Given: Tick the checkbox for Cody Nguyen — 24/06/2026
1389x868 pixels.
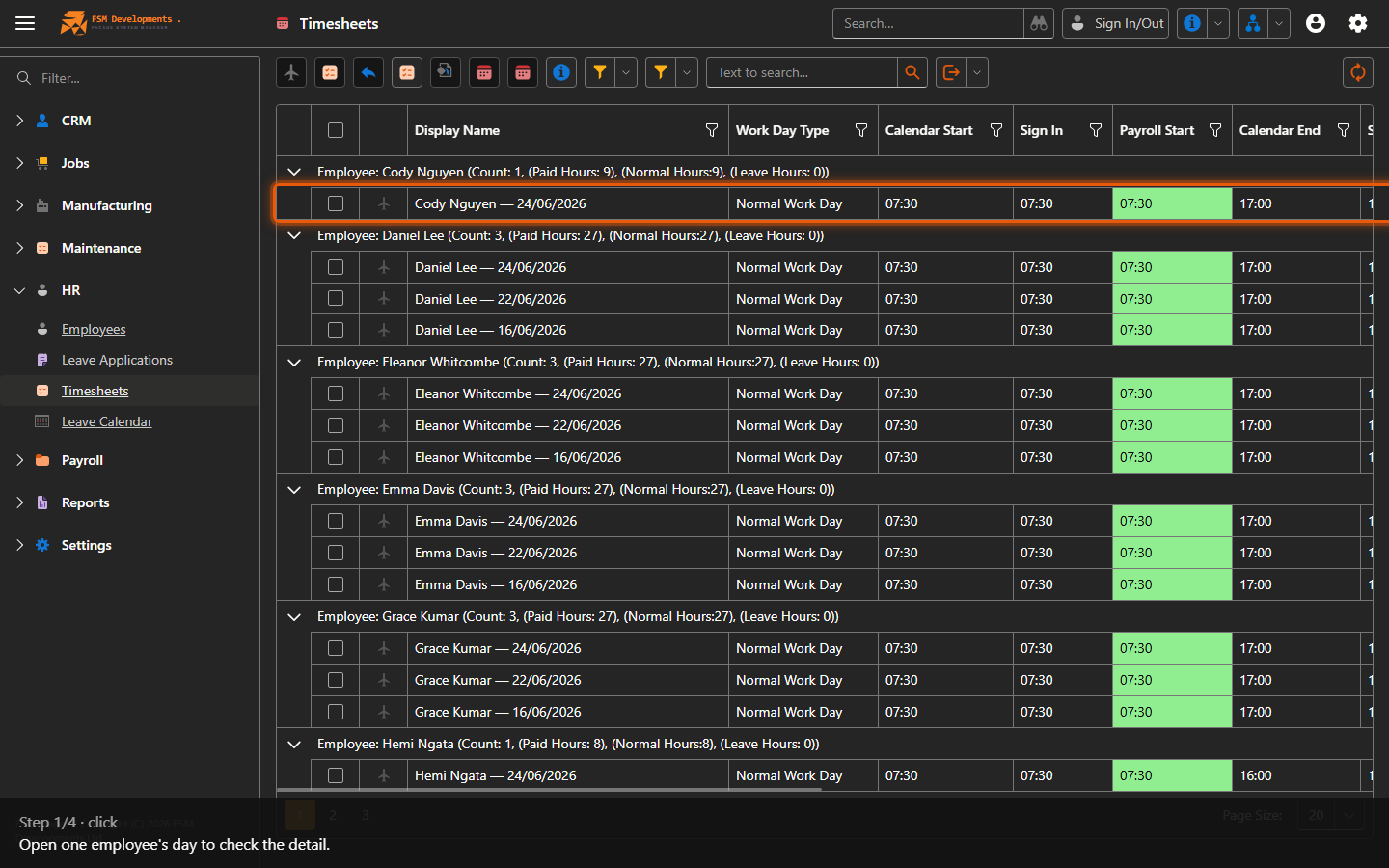Looking at the screenshot, I should (x=336, y=203).
